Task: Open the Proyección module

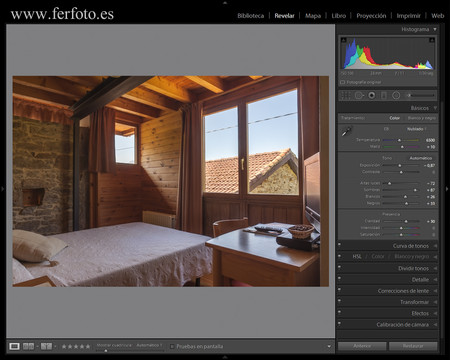Action: tap(371, 16)
